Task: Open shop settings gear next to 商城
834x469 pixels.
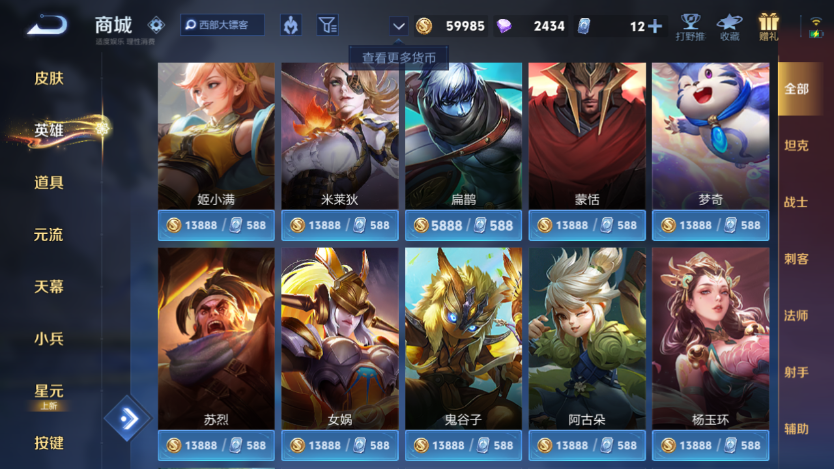Action: [x=156, y=24]
